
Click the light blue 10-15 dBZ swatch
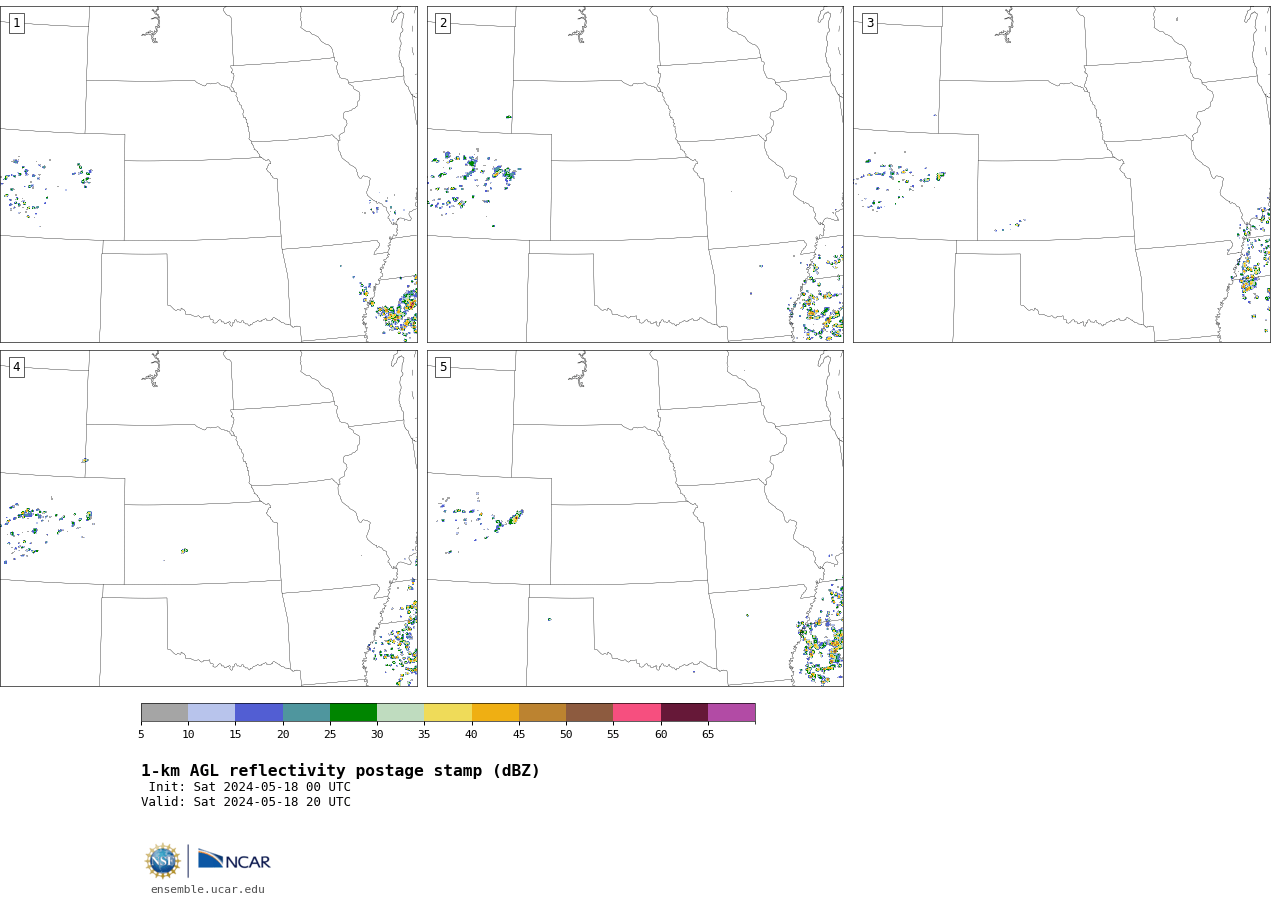pos(212,712)
